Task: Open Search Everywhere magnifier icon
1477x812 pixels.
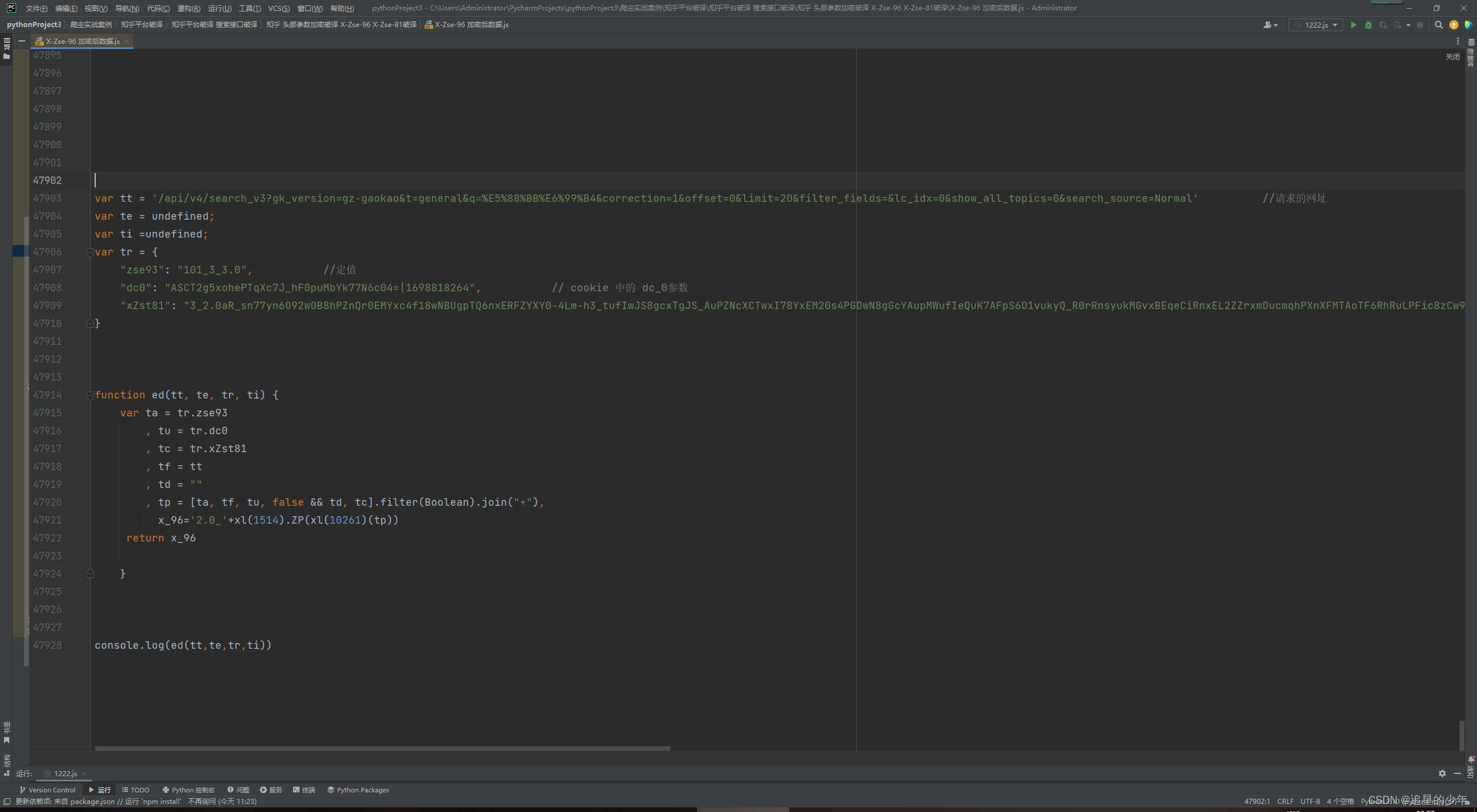Action: tap(1439, 25)
